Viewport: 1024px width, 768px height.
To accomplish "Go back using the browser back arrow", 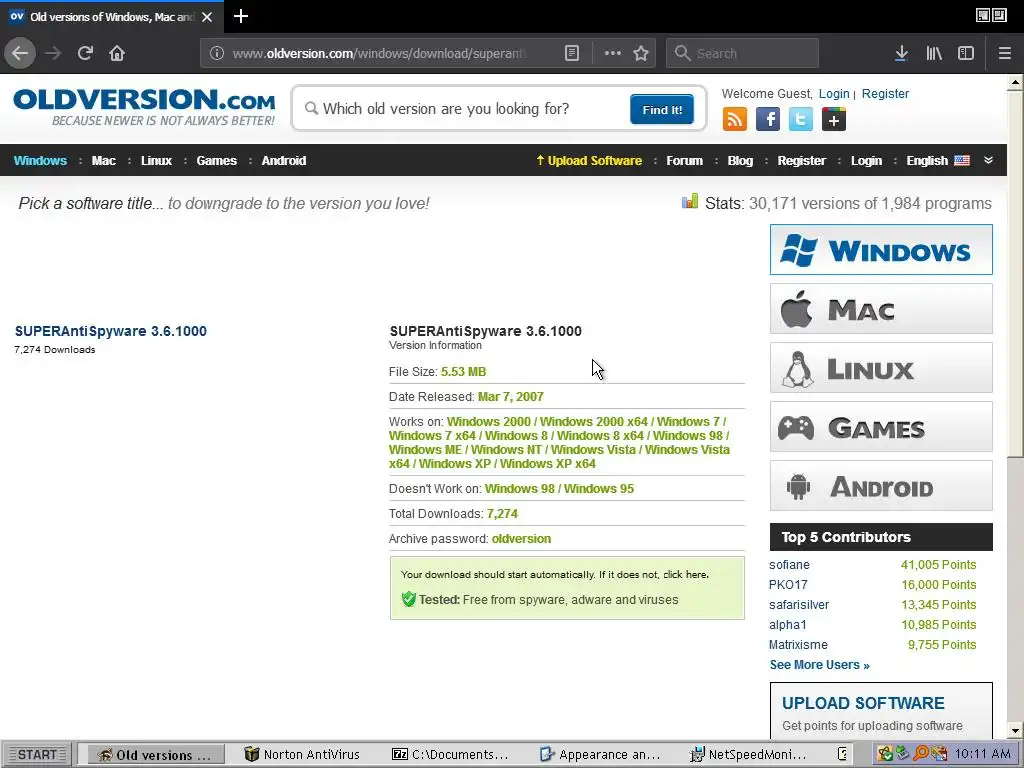I will coord(20,53).
